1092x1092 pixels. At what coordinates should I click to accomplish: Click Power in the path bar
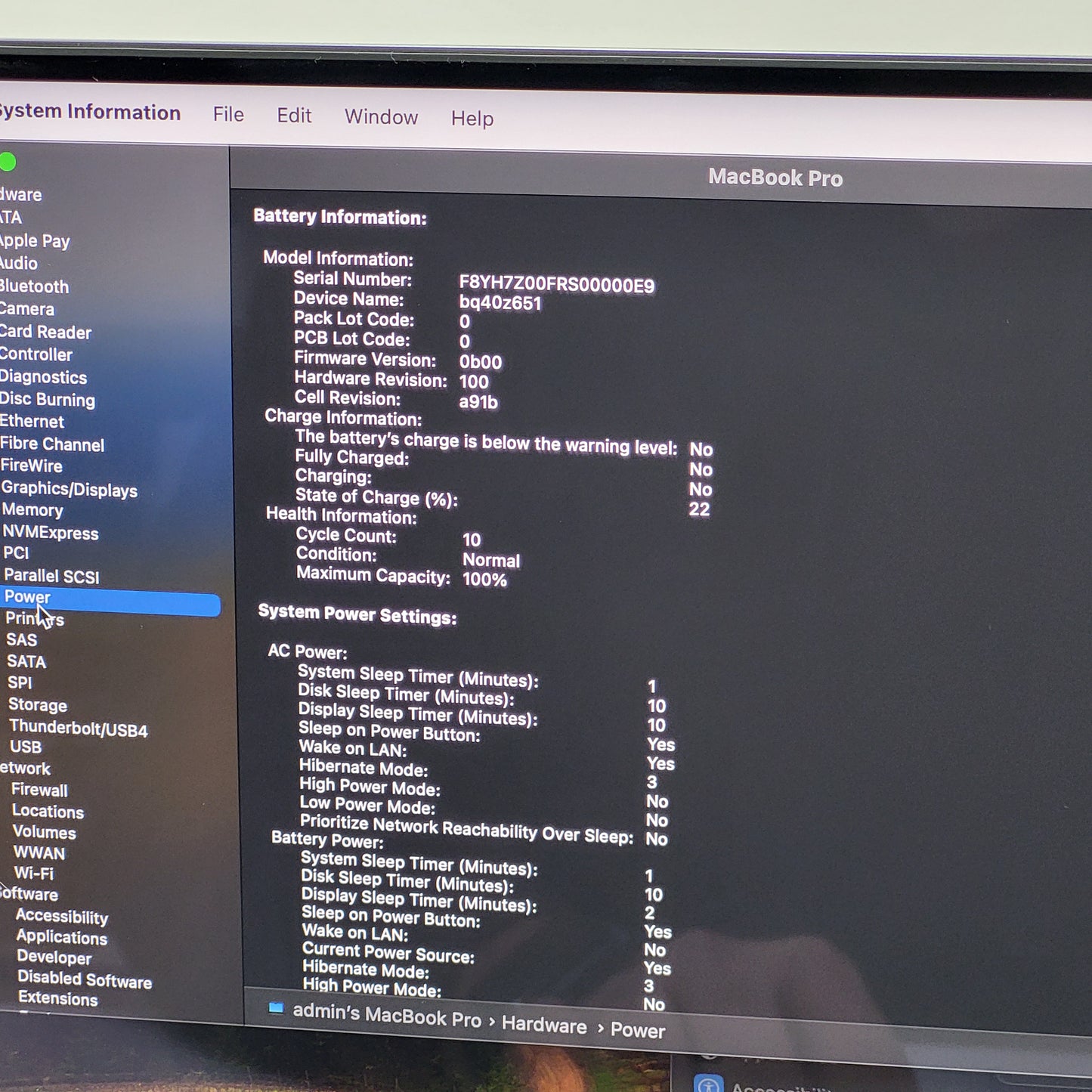point(638,1030)
